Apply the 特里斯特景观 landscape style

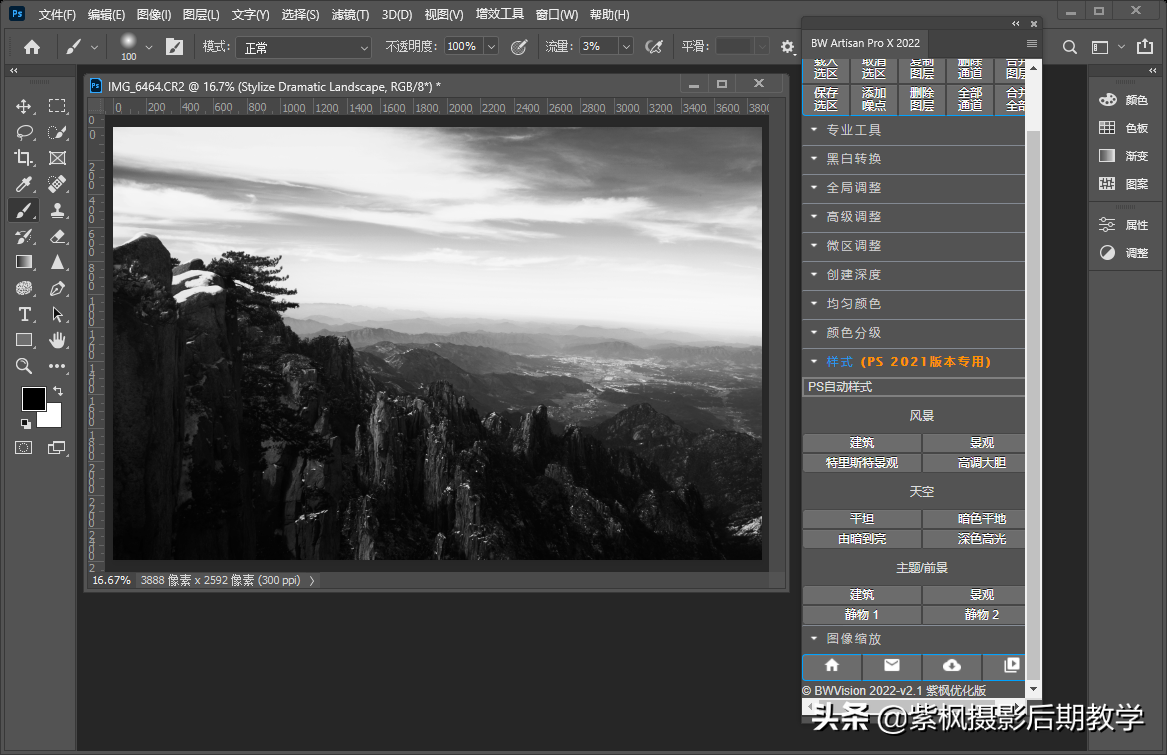pos(861,463)
